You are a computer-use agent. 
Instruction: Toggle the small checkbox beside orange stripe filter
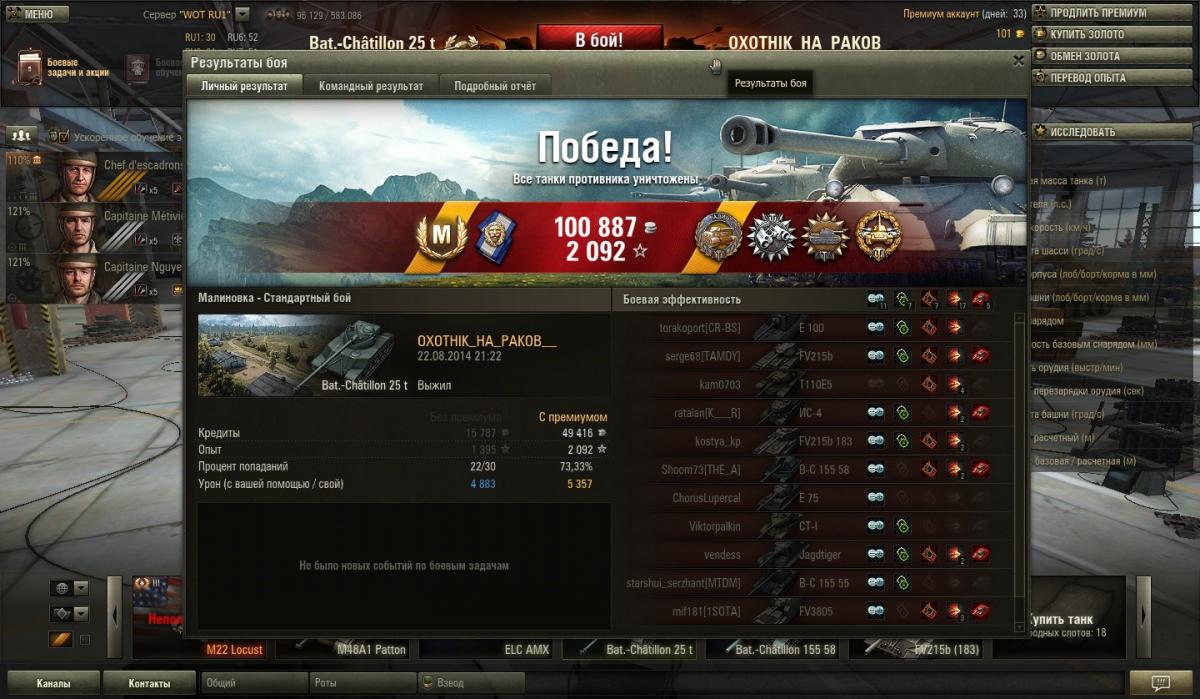click(85, 640)
